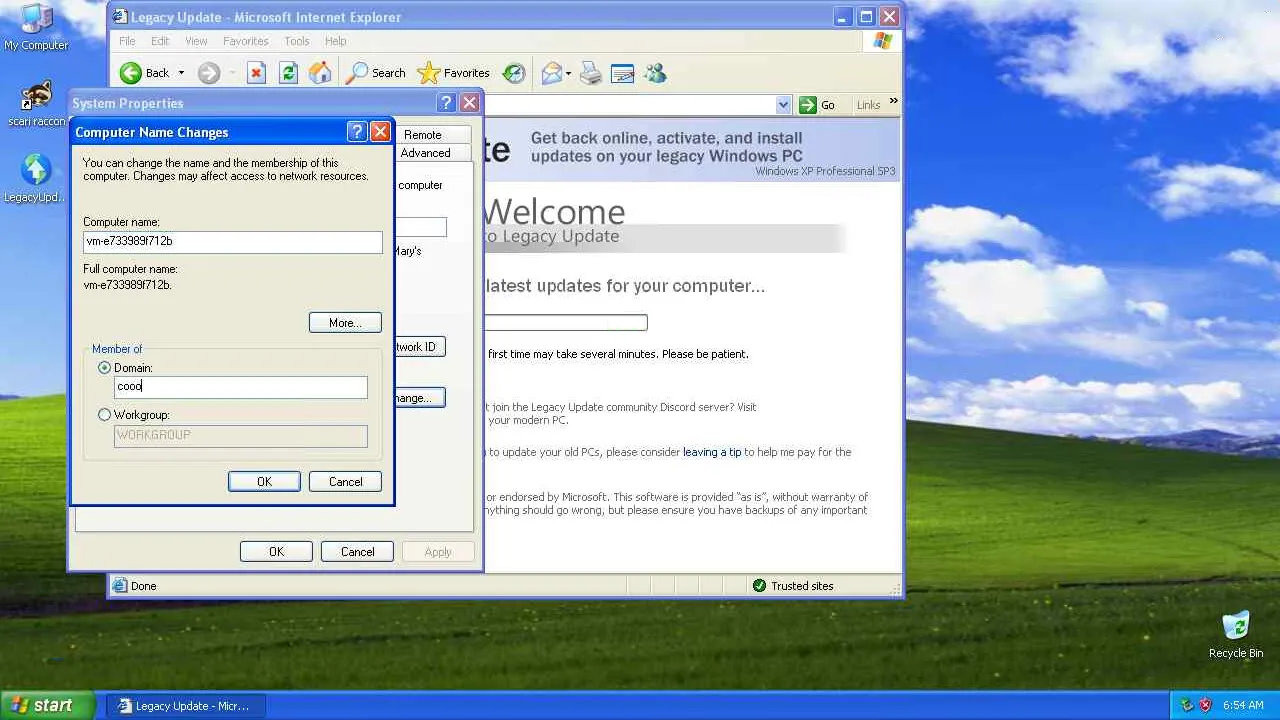Click the taskbar clock showing 6:54 AM
This screenshot has height=720, width=1280.
pyautogui.click(x=1244, y=705)
